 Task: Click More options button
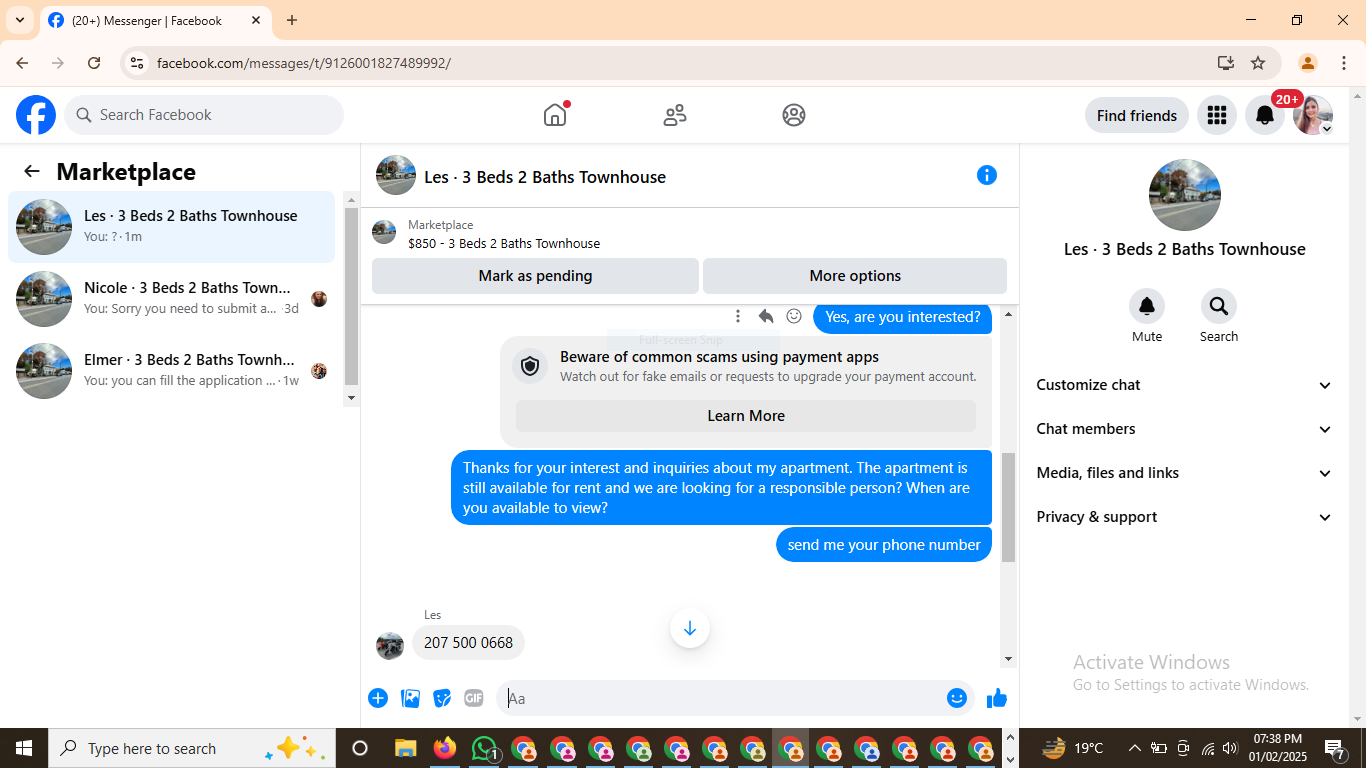[855, 276]
